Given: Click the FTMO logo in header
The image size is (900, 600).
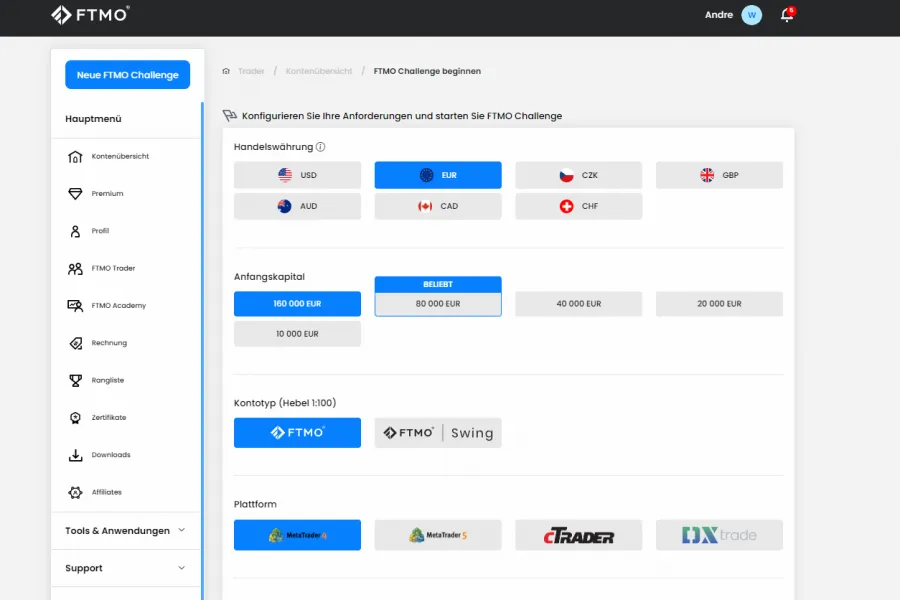Looking at the screenshot, I should pos(90,15).
